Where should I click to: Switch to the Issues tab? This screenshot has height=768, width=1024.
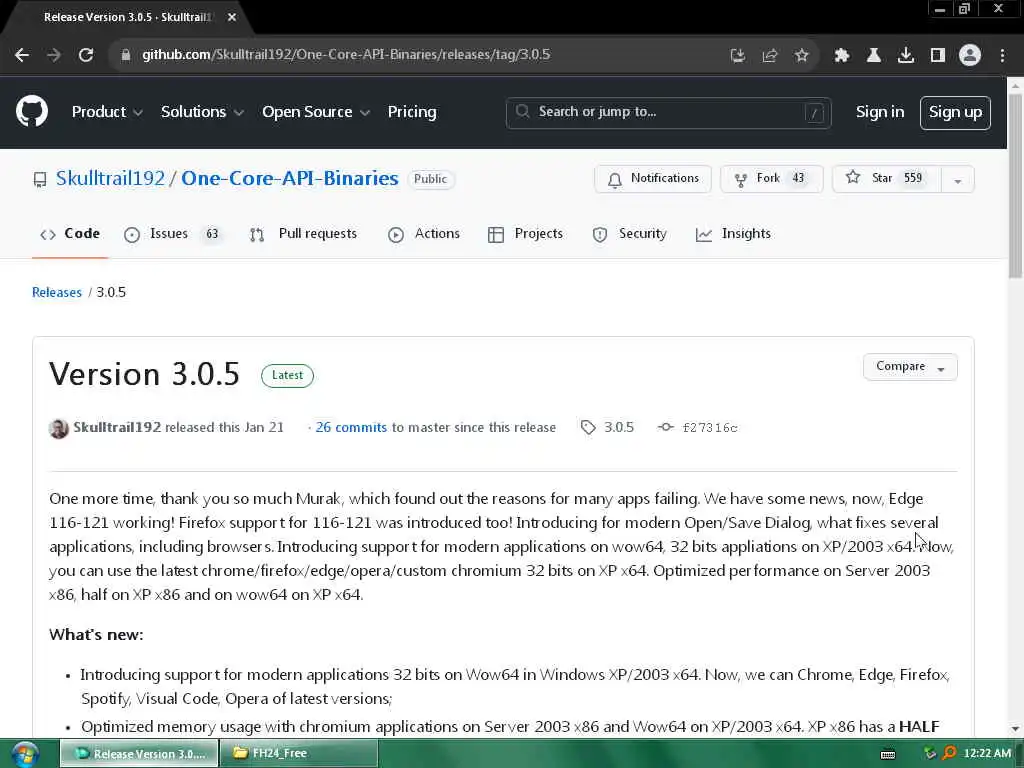pyautogui.click(x=173, y=234)
